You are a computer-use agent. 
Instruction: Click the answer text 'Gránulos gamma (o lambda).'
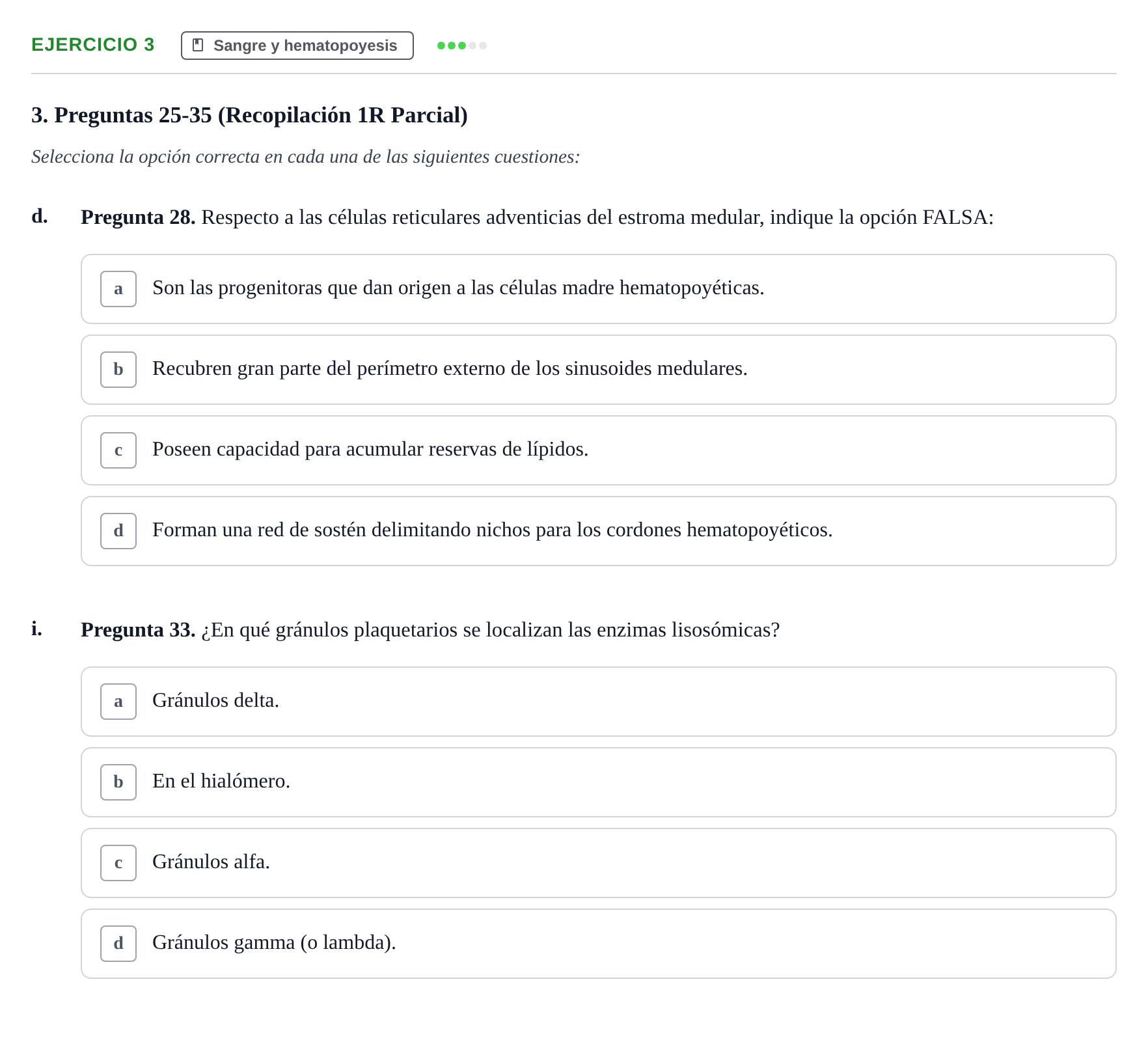point(274,942)
